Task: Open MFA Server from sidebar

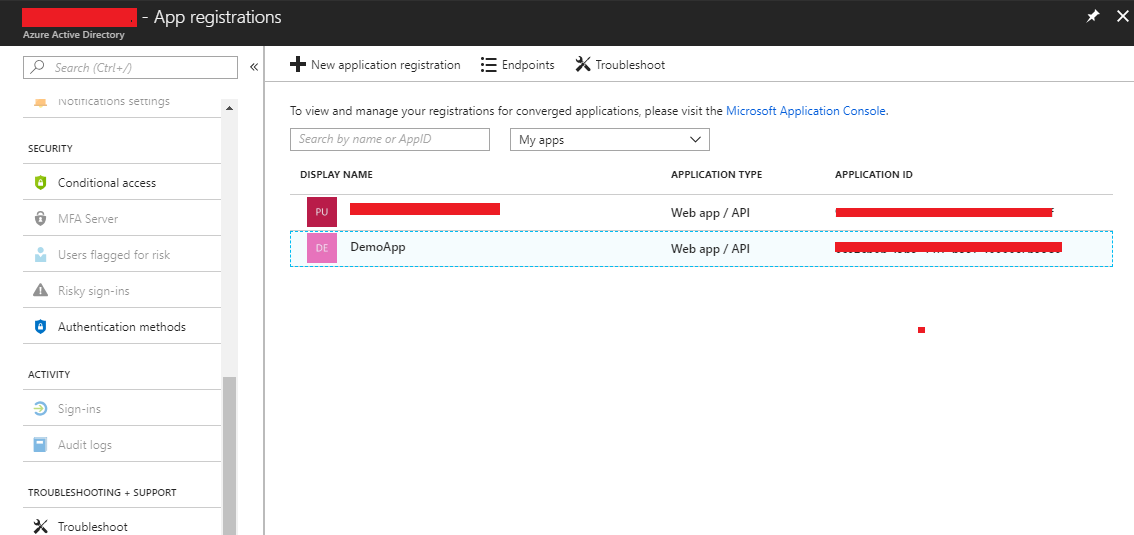Action: click(x=88, y=219)
